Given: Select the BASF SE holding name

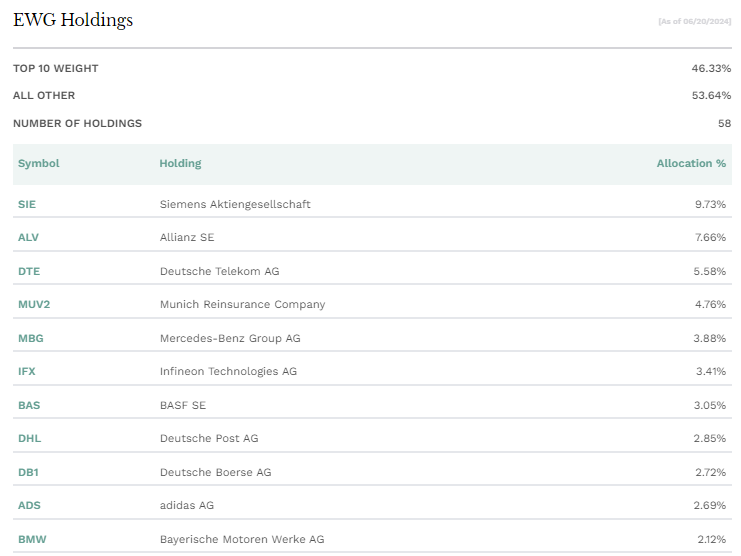Looking at the screenshot, I should tap(182, 405).
